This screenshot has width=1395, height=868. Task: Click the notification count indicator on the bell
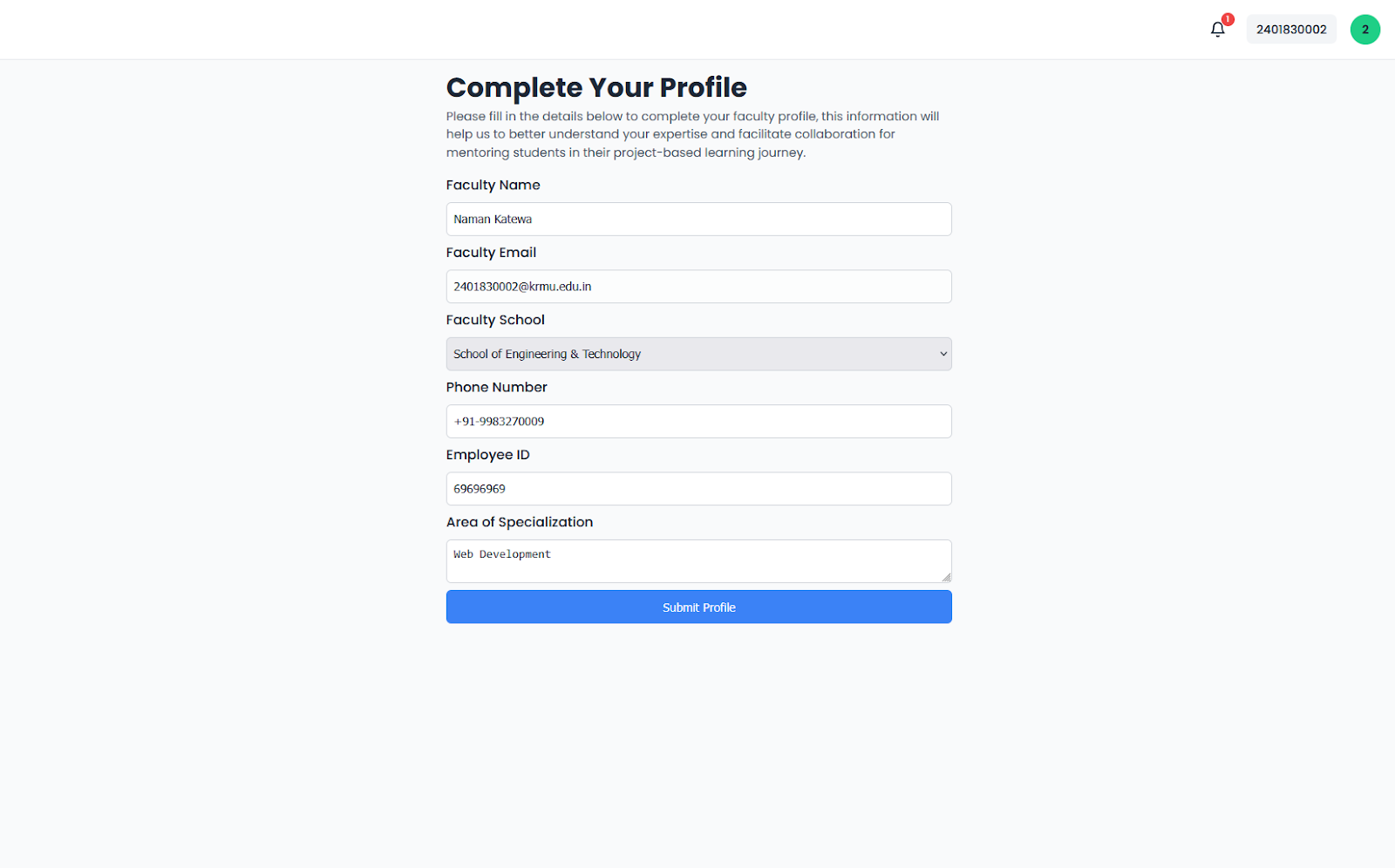[1227, 18]
